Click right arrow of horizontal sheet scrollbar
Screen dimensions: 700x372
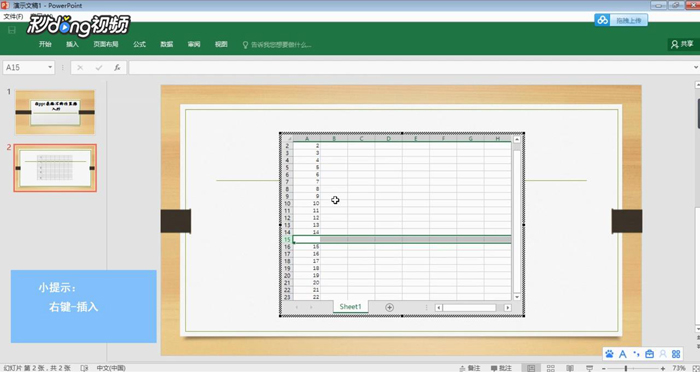508,308
